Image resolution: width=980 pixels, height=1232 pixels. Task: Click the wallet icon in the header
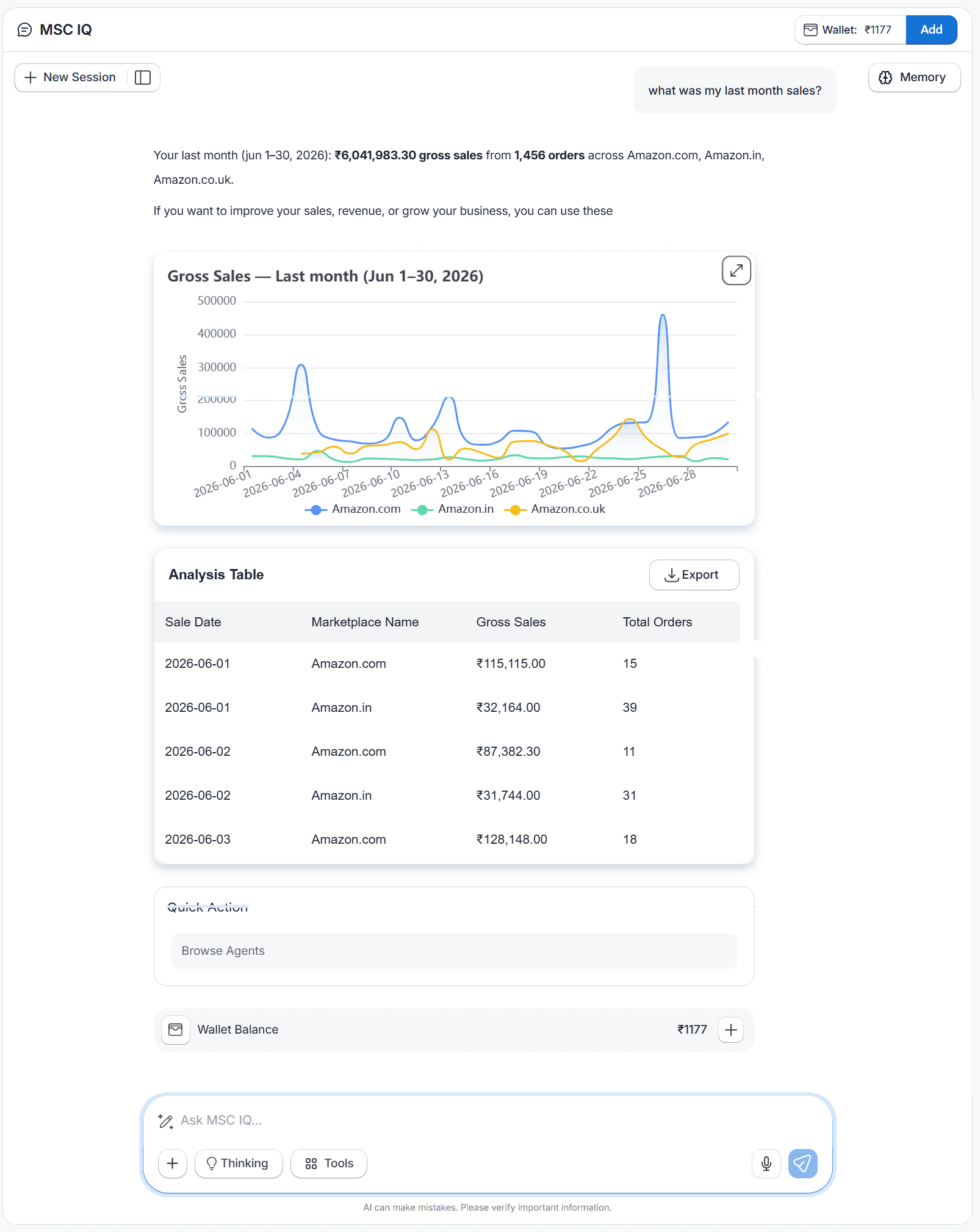[x=810, y=29]
